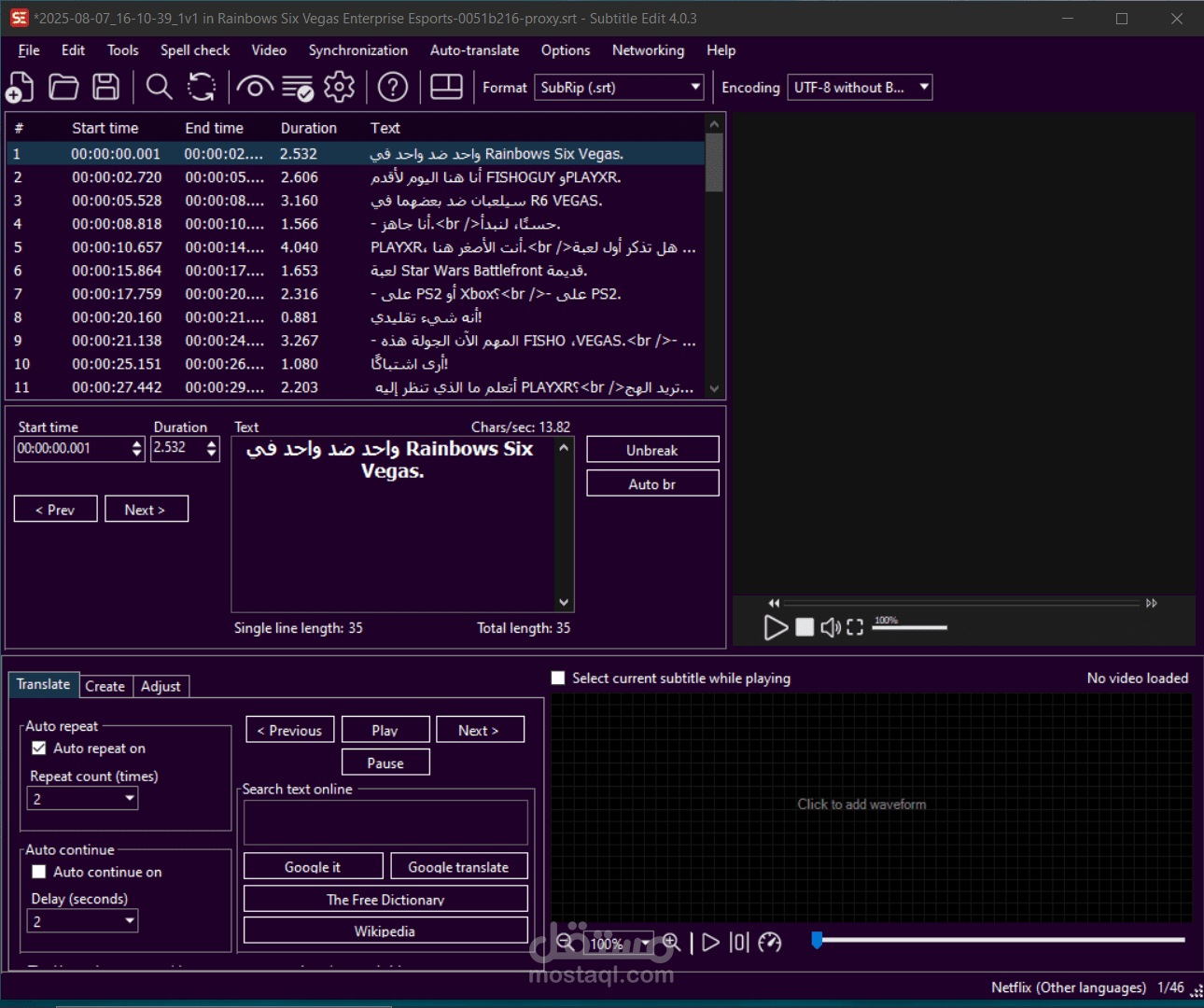
Task: Open the Find magnifier icon in toolbar
Action: [160, 87]
